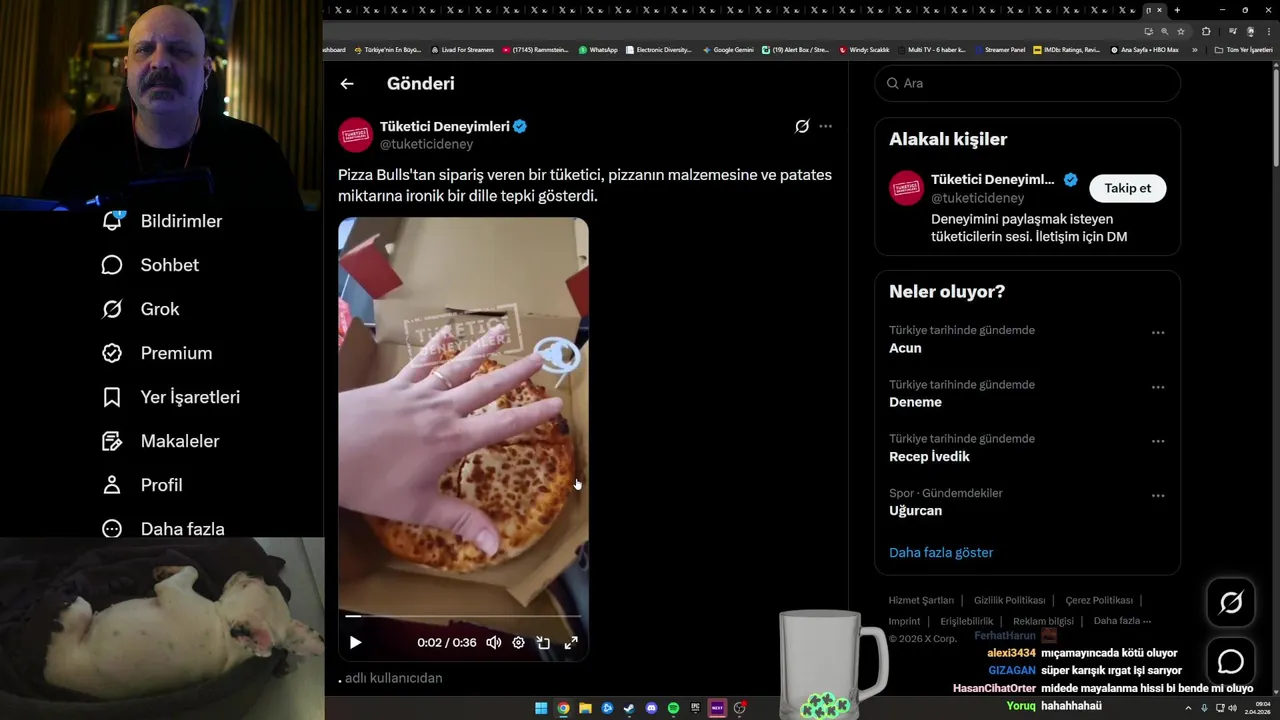The height and width of the screenshot is (720, 1280).
Task: Open more options for Recep İvedik trend
Action: pyautogui.click(x=1158, y=441)
